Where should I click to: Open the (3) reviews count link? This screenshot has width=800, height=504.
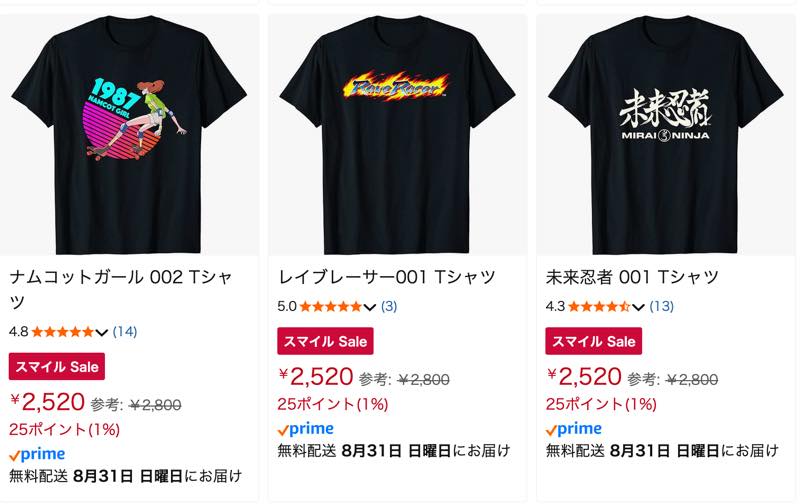(x=389, y=307)
